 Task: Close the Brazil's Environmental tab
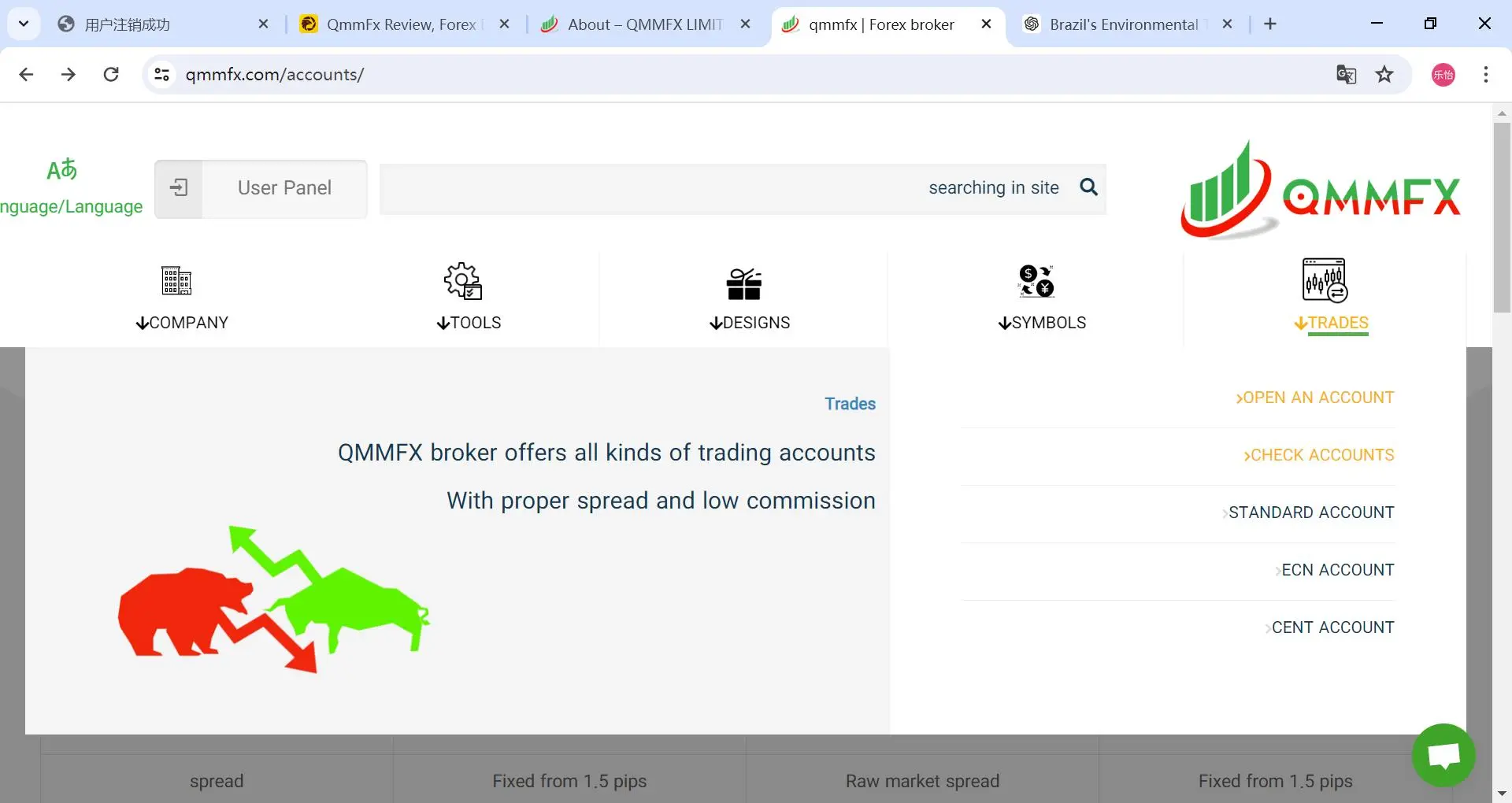[x=1227, y=24]
